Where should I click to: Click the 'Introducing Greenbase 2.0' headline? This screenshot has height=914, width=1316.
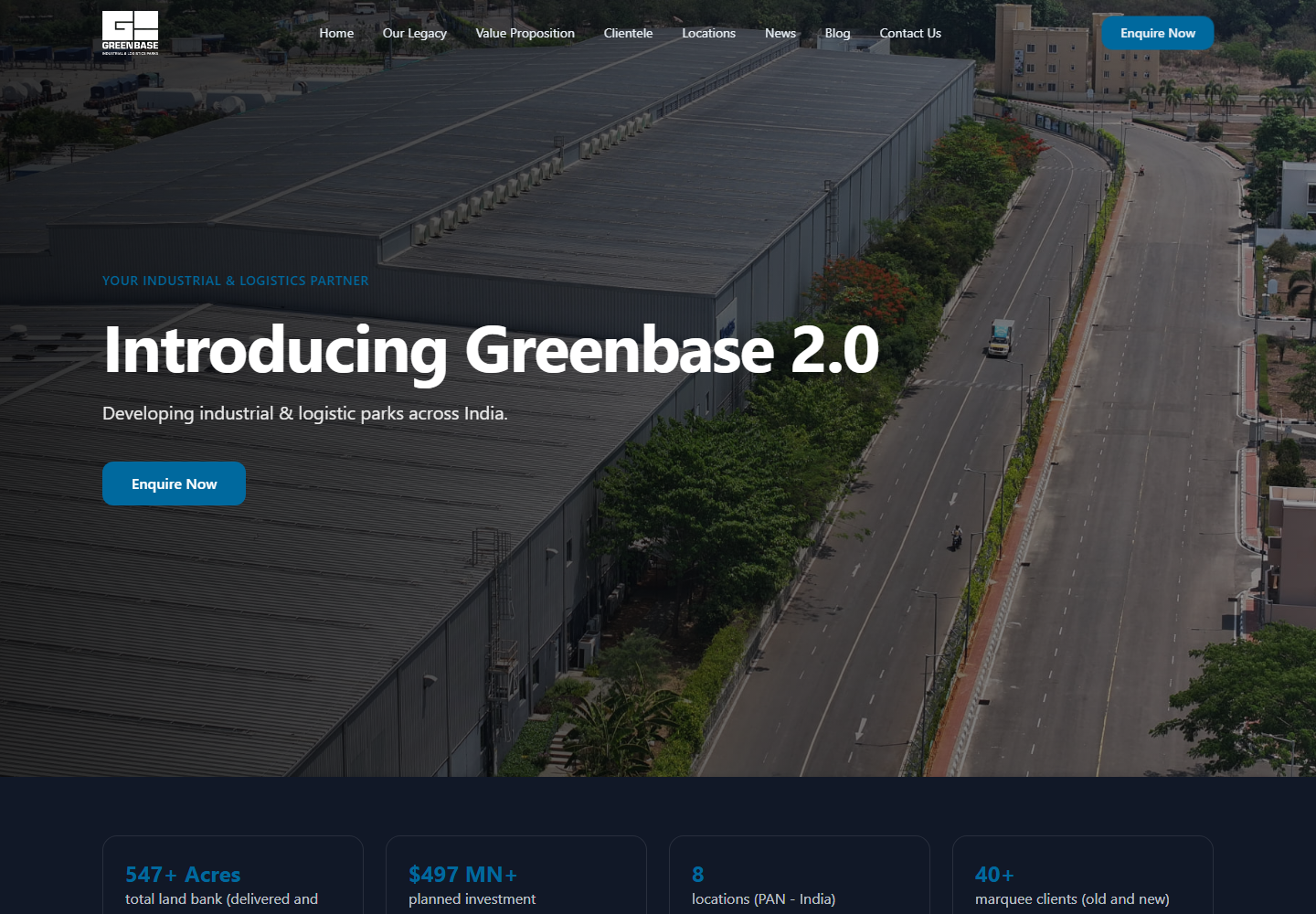click(x=492, y=350)
